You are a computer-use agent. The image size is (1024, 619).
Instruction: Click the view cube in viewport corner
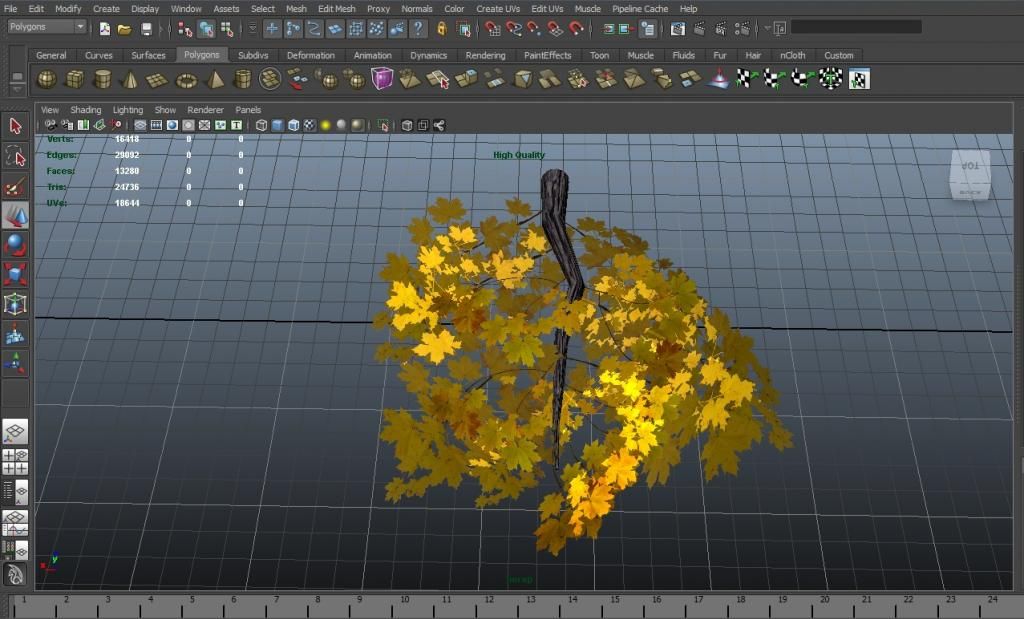(x=970, y=175)
